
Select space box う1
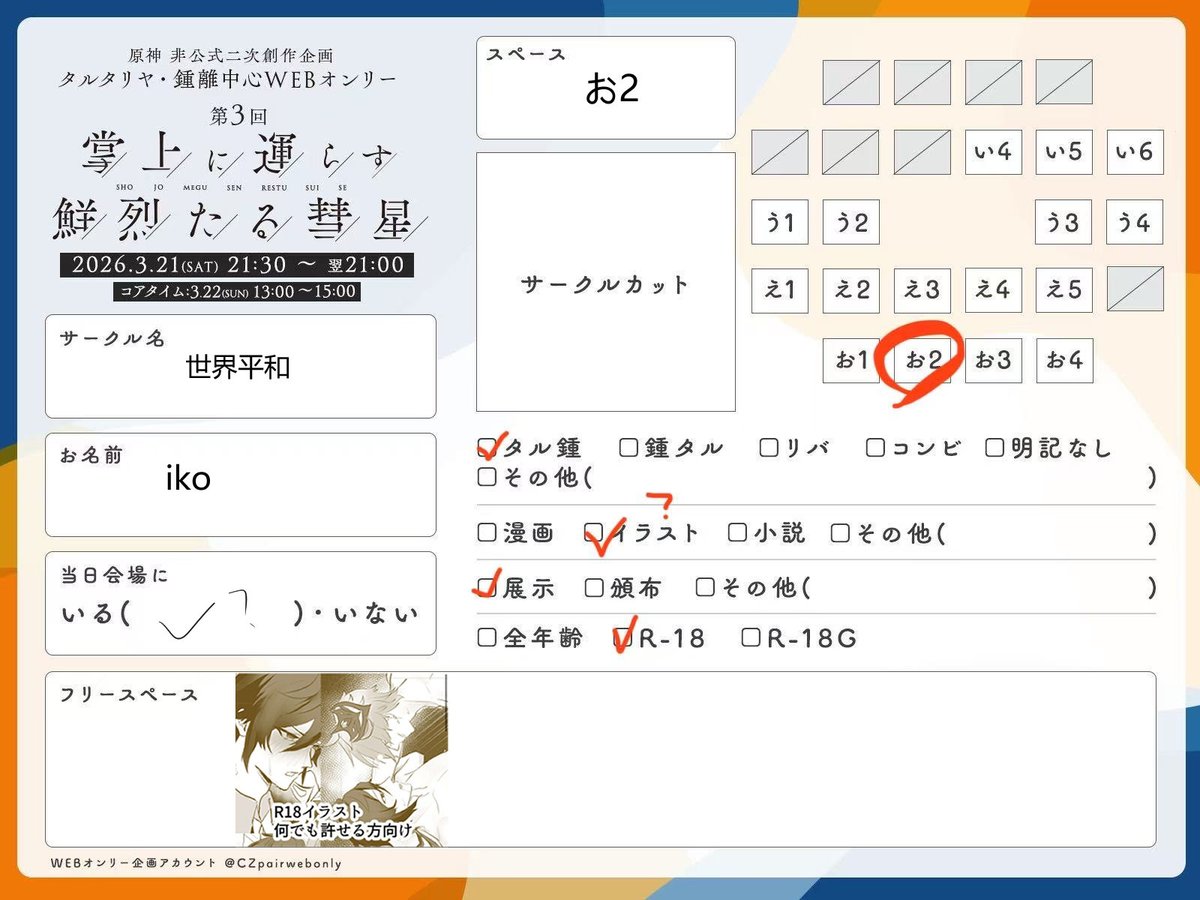pyautogui.click(x=780, y=222)
